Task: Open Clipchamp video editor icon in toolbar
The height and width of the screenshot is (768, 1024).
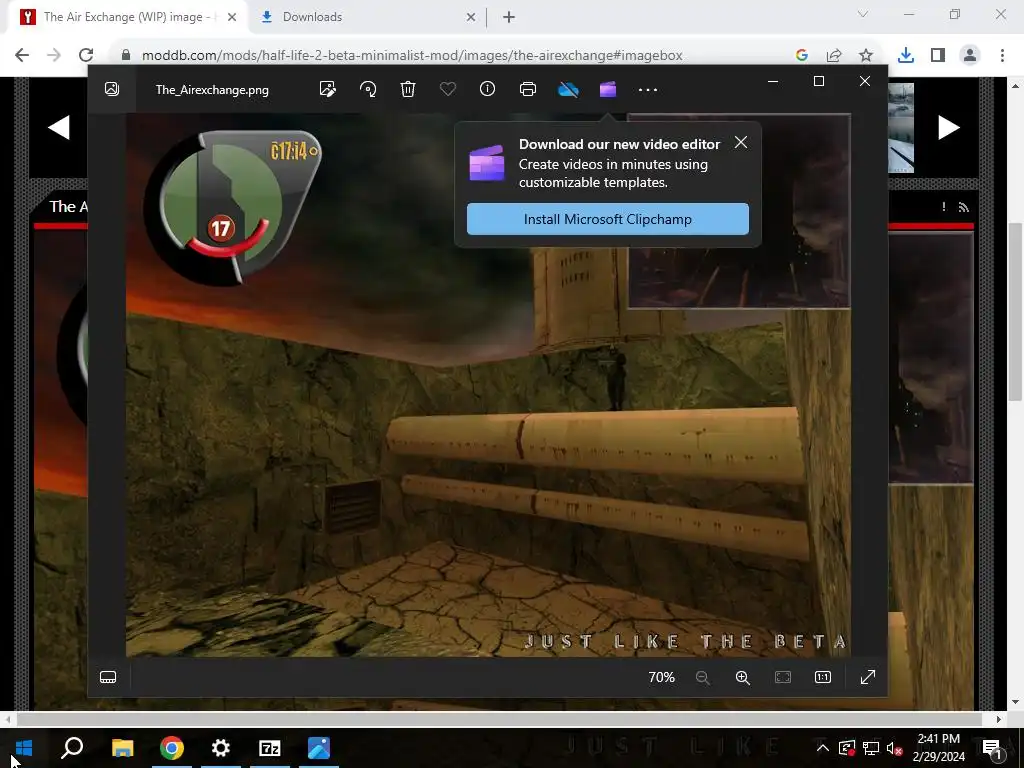Action: tap(608, 89)
